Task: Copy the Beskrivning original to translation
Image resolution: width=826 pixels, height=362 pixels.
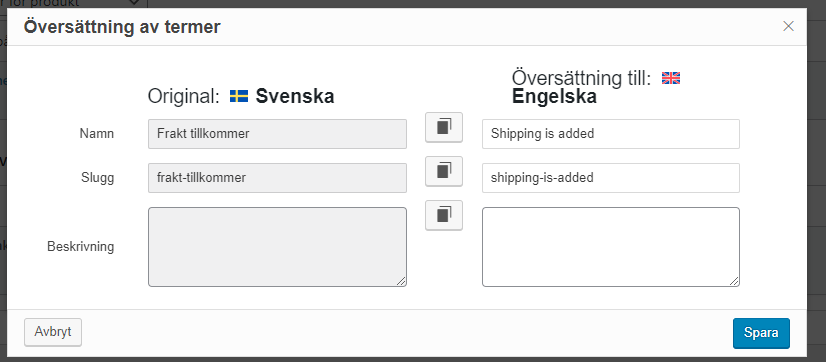Action: pyautogui.click(x=444, y=215)
